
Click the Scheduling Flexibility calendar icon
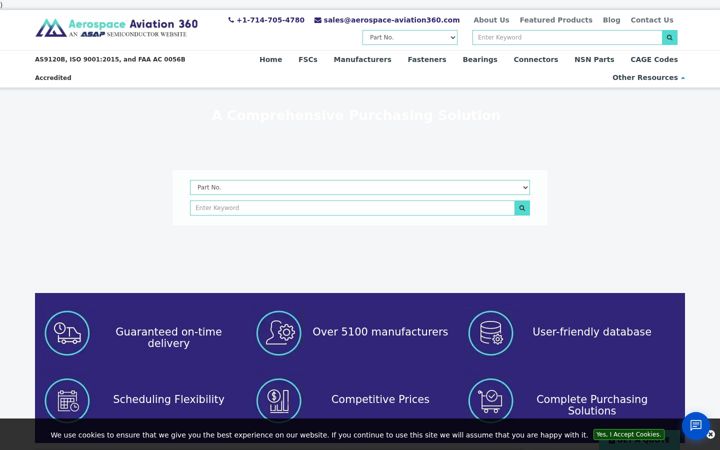point(67,400)
